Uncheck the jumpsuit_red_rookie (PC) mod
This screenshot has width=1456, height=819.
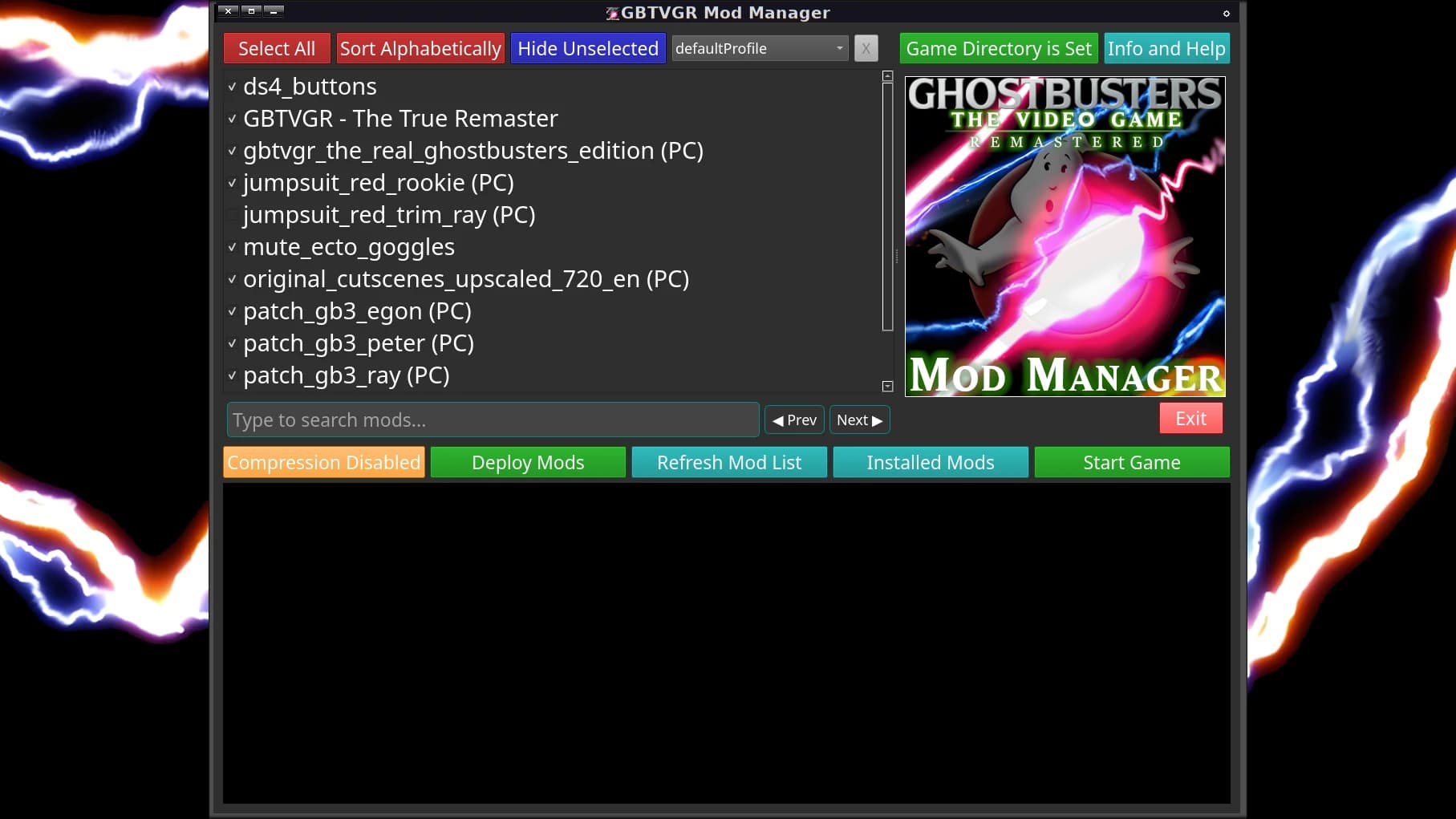[x=232, y=183]
